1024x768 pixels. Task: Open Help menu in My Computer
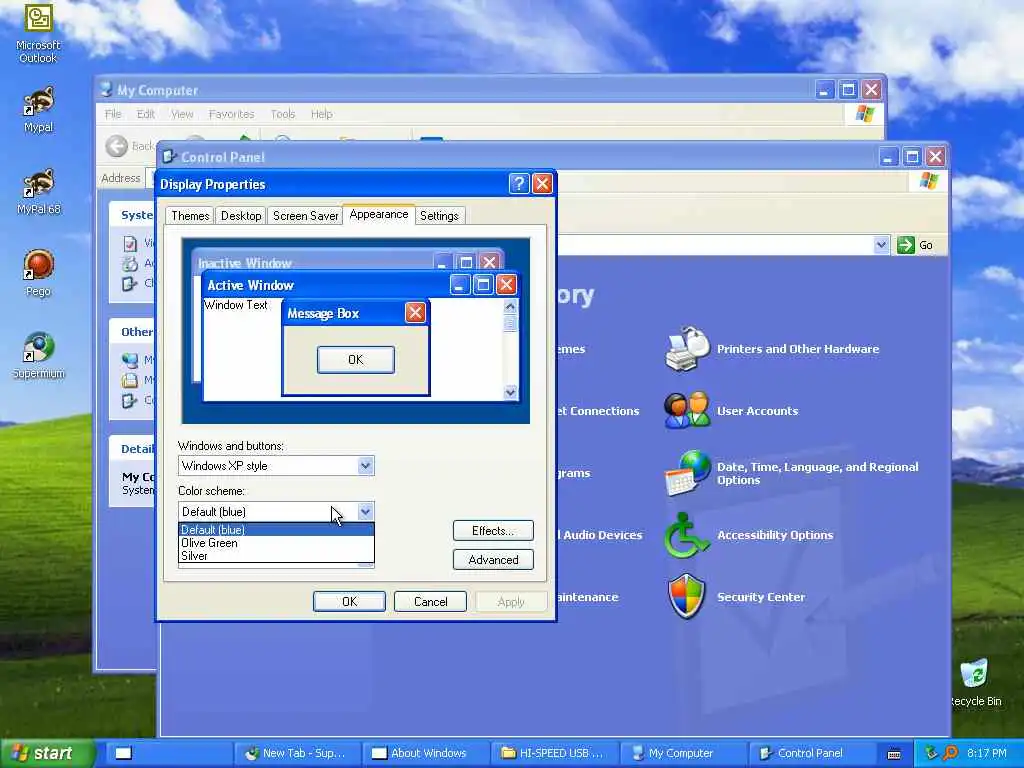click(x=321, y=114)
